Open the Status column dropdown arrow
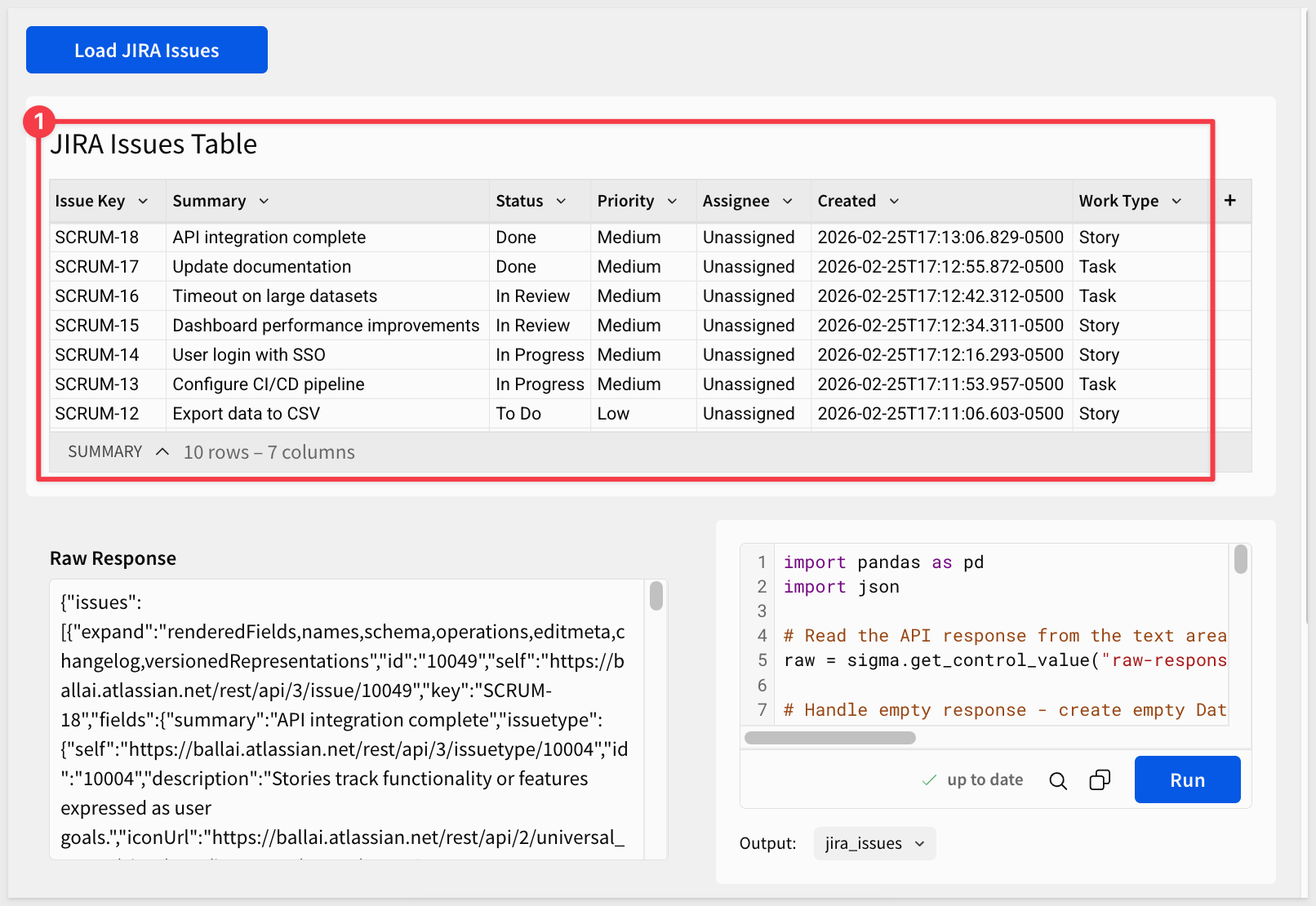The height and width of the screenshot is (906, 1316). [561, 202]
